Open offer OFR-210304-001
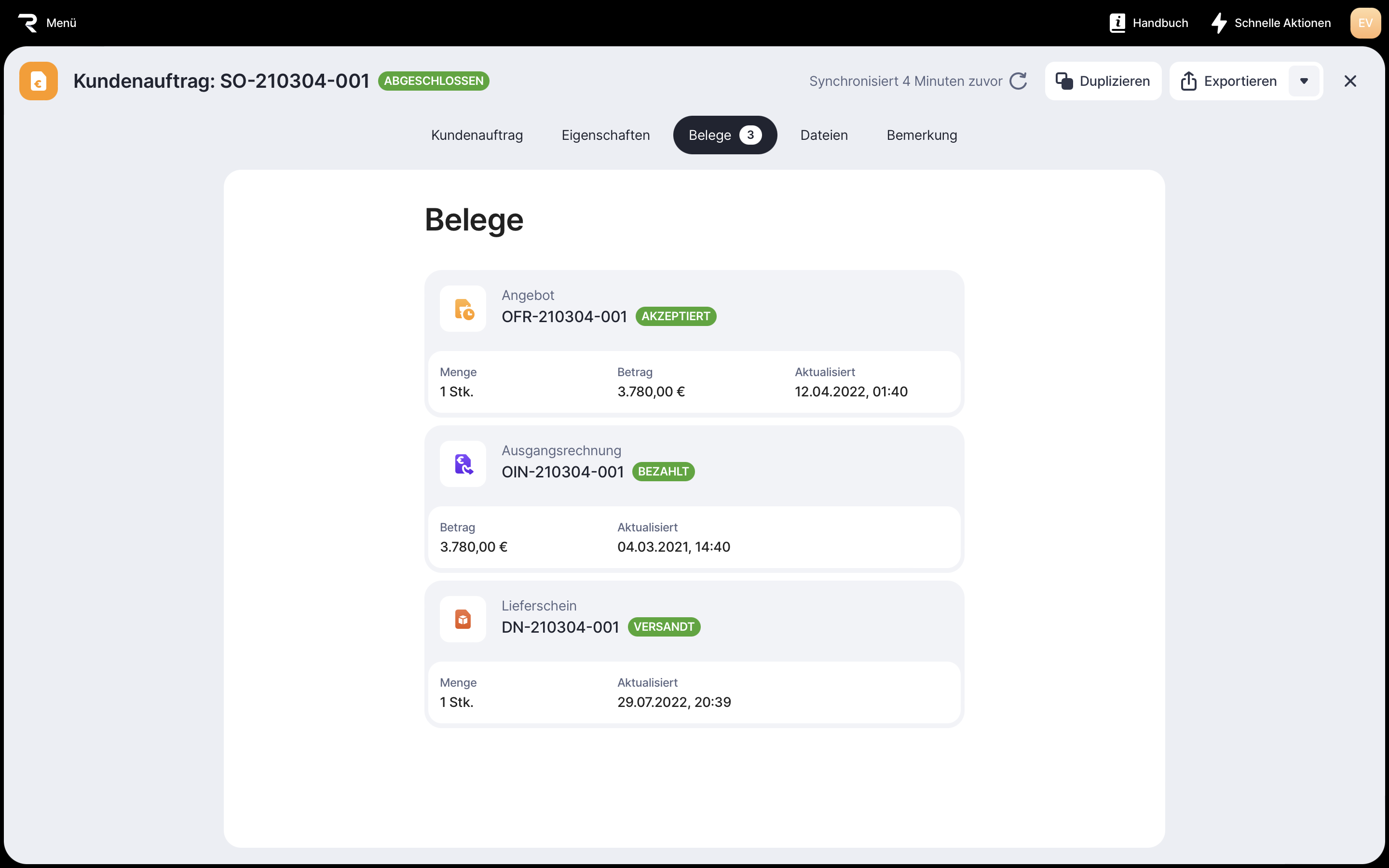Screen dimensions: 1389x868 pos(564,316)
